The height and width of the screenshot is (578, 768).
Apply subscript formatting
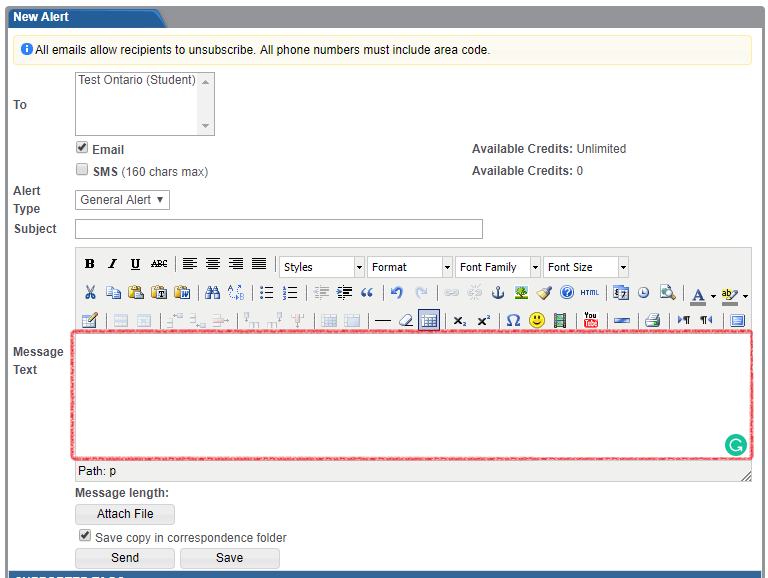pyautogui.click(x=459, y=320)
